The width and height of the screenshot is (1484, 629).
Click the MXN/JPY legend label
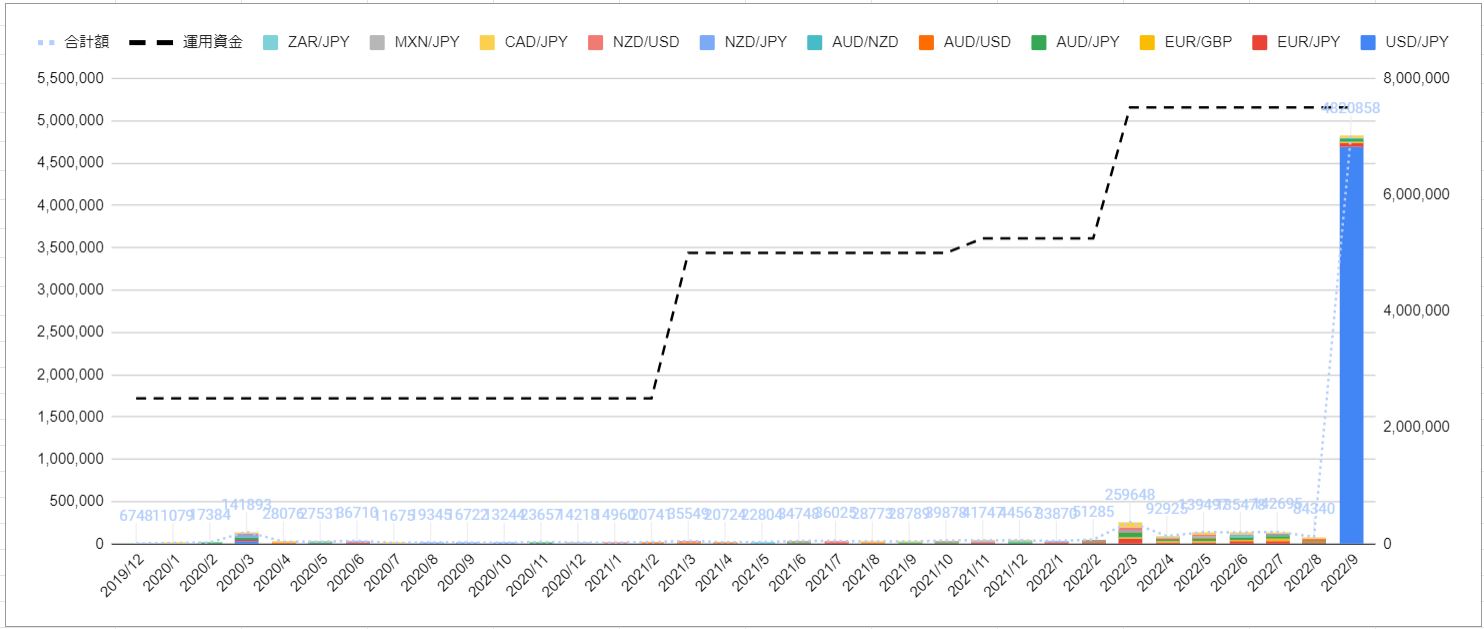[427, 42]
